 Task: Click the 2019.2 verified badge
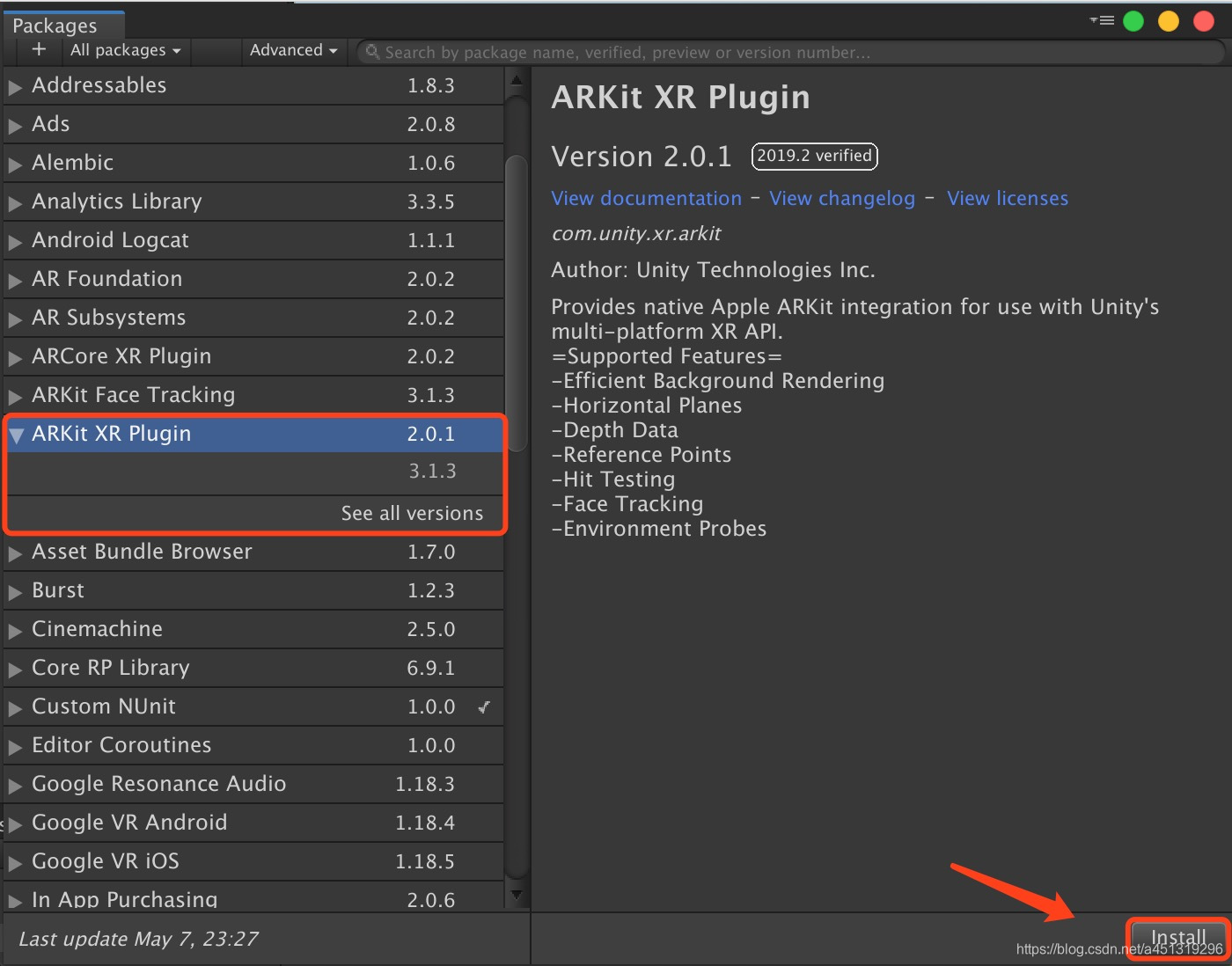[814, 156]
